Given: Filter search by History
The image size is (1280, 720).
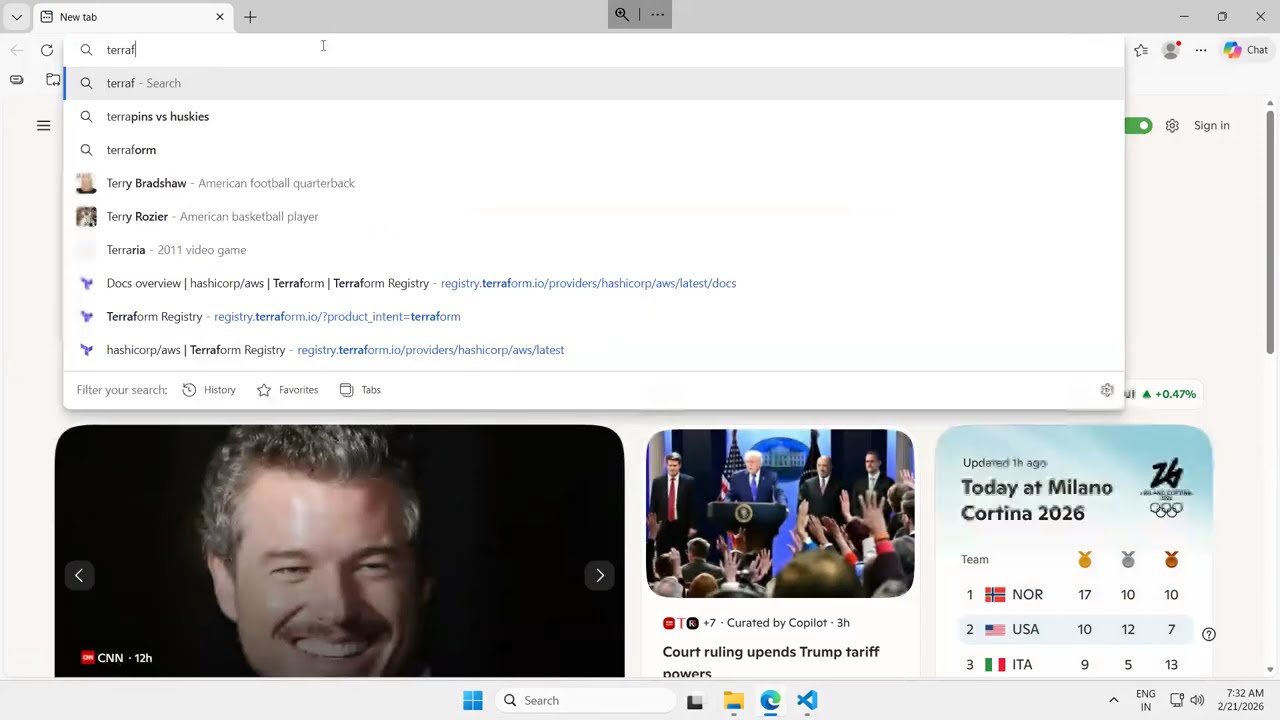Looking at the screenshot, I should (209, 390).
